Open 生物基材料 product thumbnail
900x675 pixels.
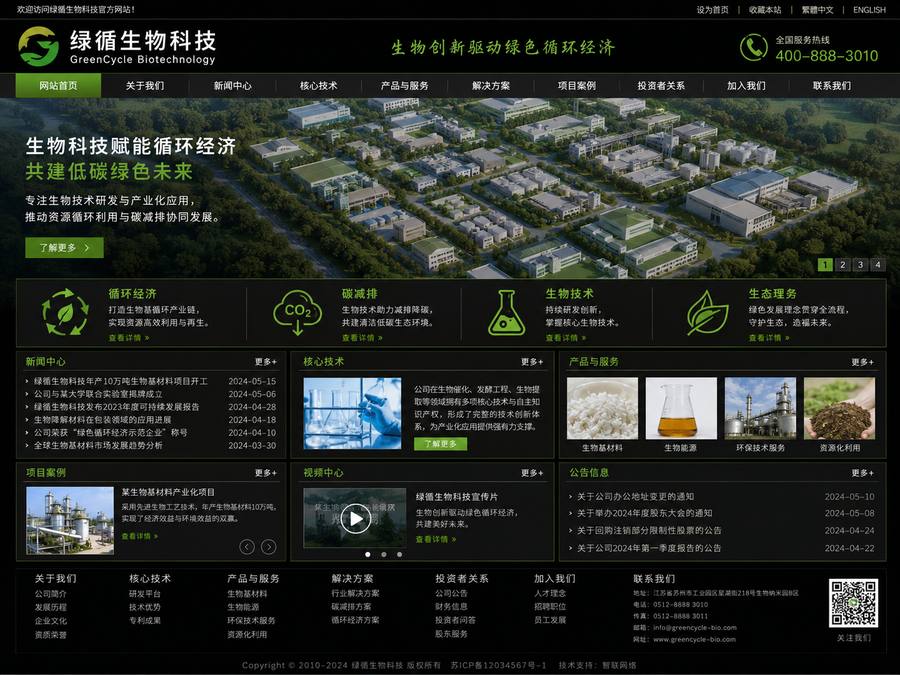pos(602,408)
